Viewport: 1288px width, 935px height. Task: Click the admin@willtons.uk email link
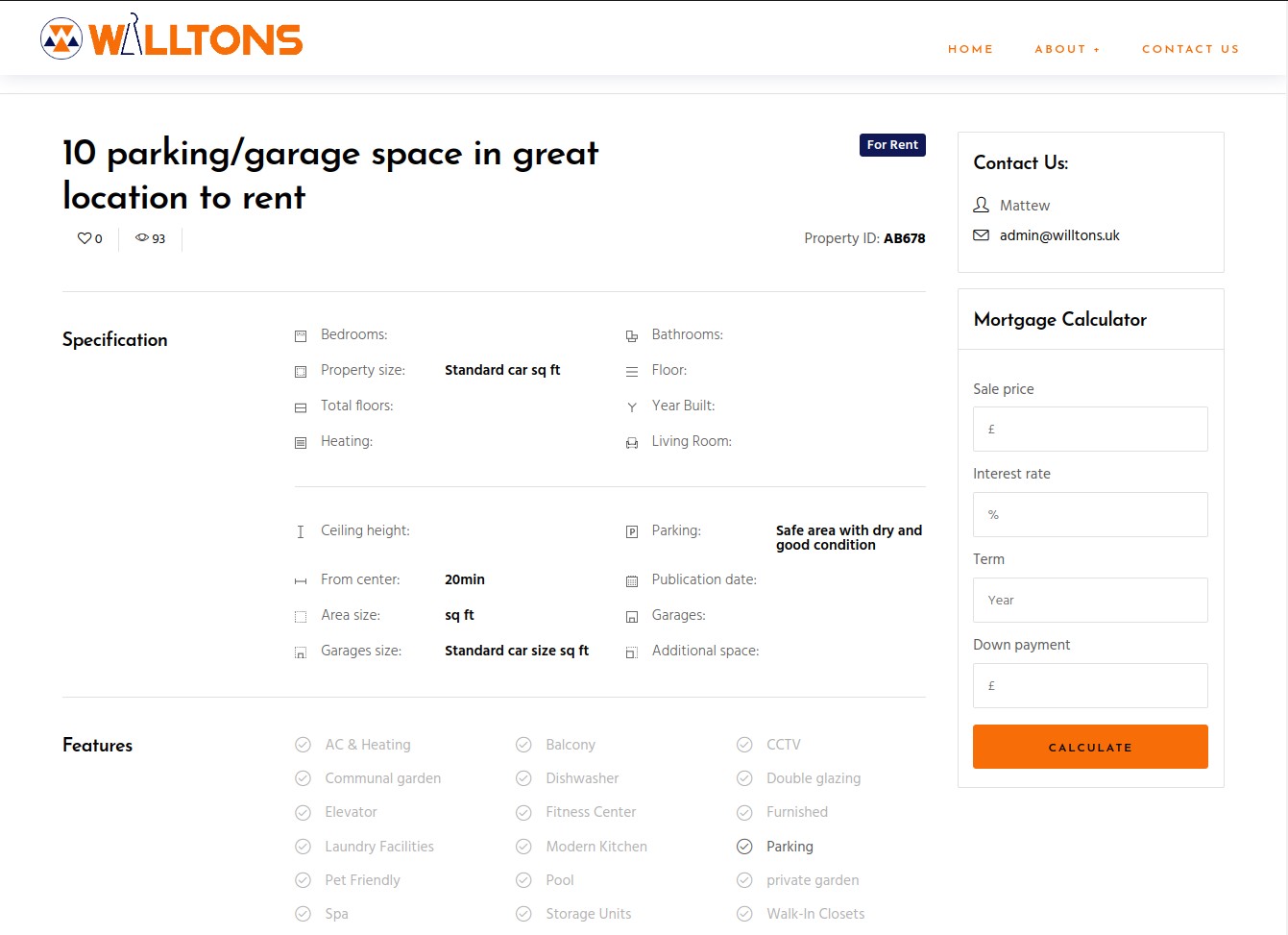(x=1059, y=235)
